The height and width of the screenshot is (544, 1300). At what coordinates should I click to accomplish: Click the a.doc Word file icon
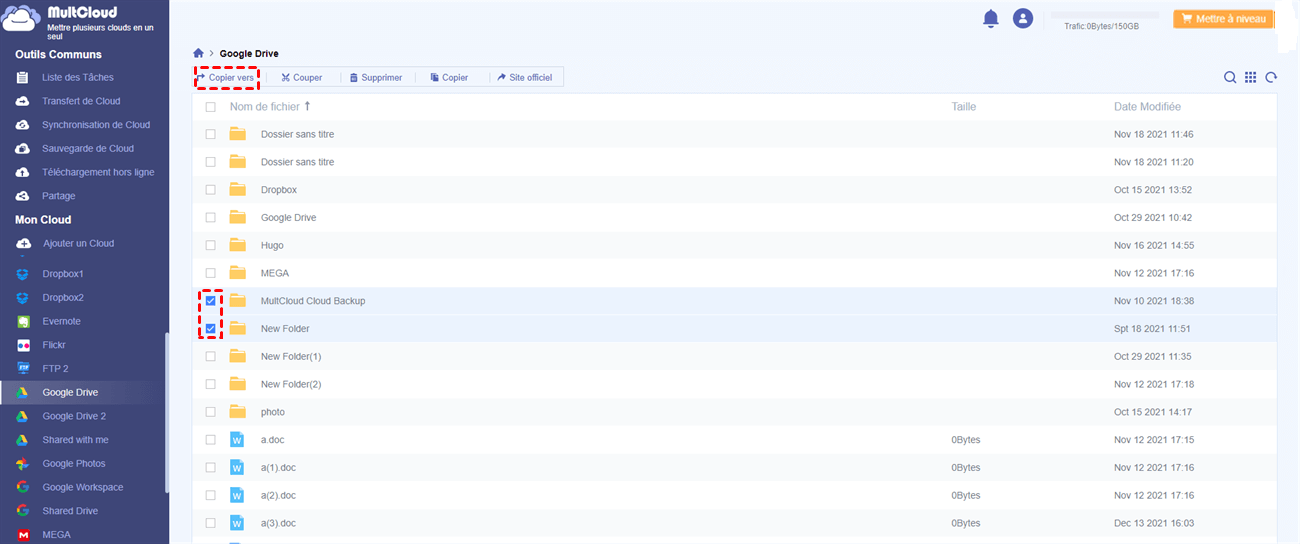pos(238,439)
